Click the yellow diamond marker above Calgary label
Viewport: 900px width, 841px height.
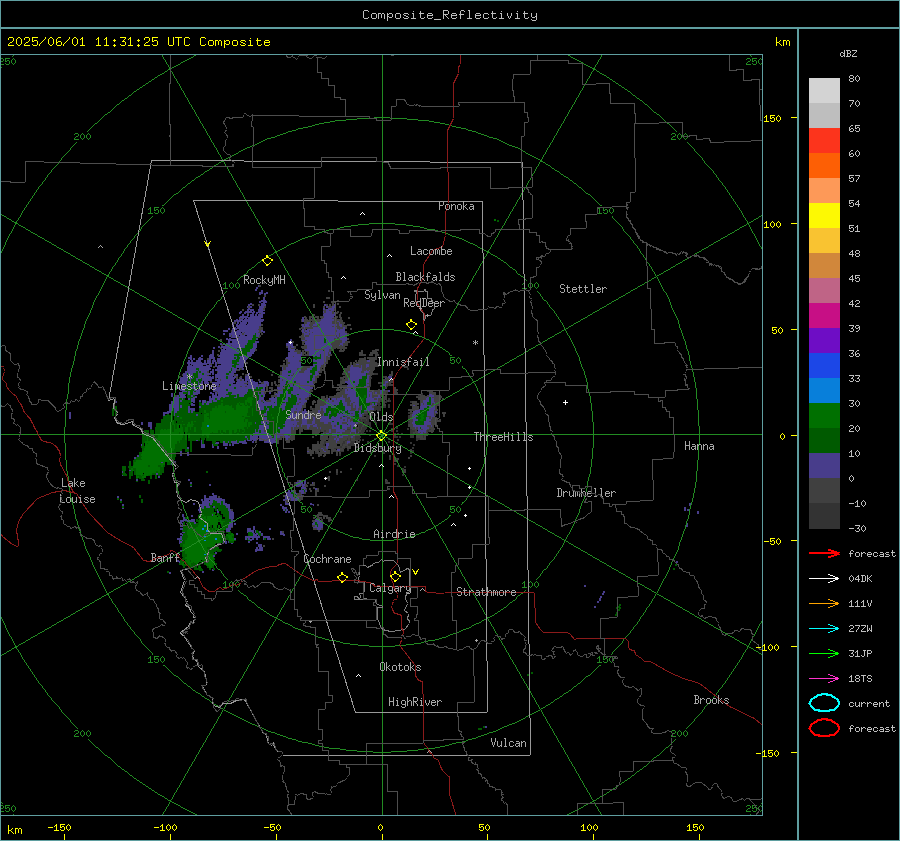pyautogui.click(x=395, y=576)
